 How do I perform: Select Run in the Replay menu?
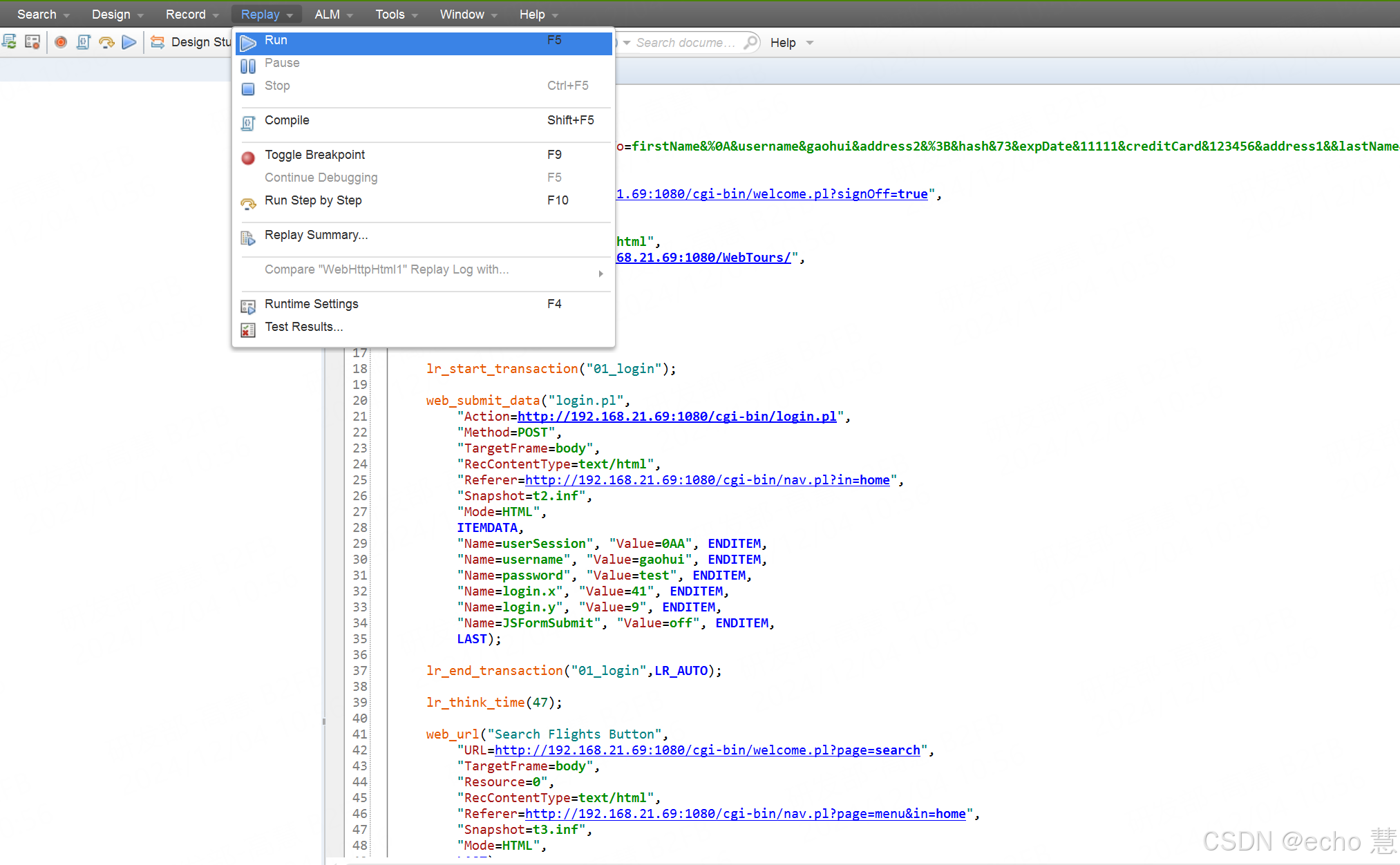[276, 40]
